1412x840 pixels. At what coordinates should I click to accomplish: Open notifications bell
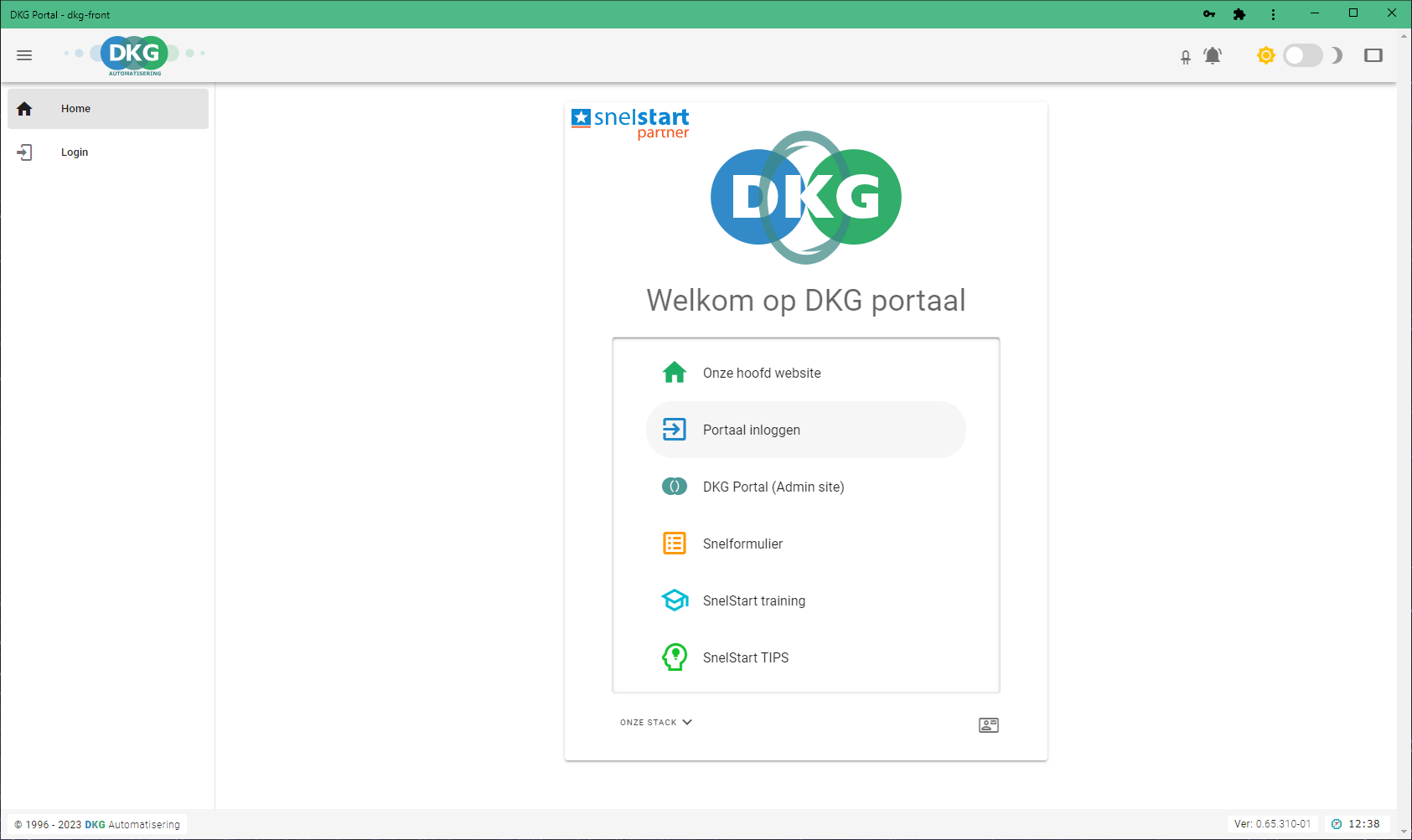[x=1213, y=55]
